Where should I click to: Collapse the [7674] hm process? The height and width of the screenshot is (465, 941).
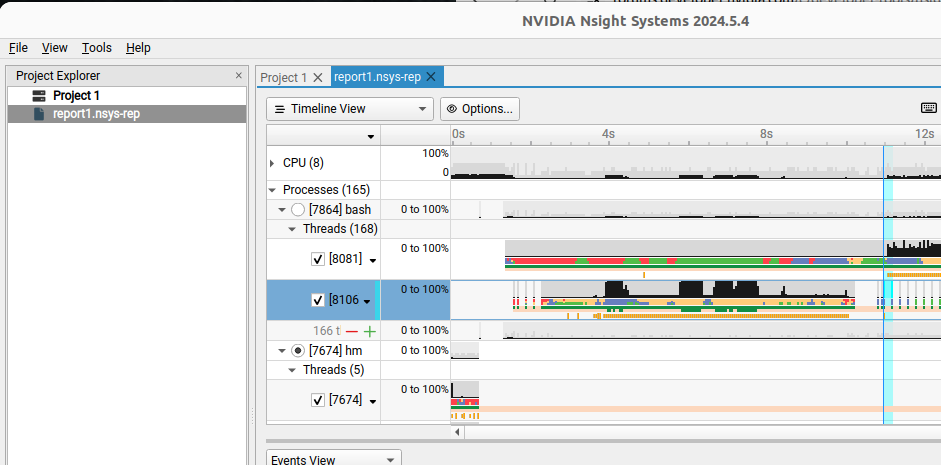point(282,351)
